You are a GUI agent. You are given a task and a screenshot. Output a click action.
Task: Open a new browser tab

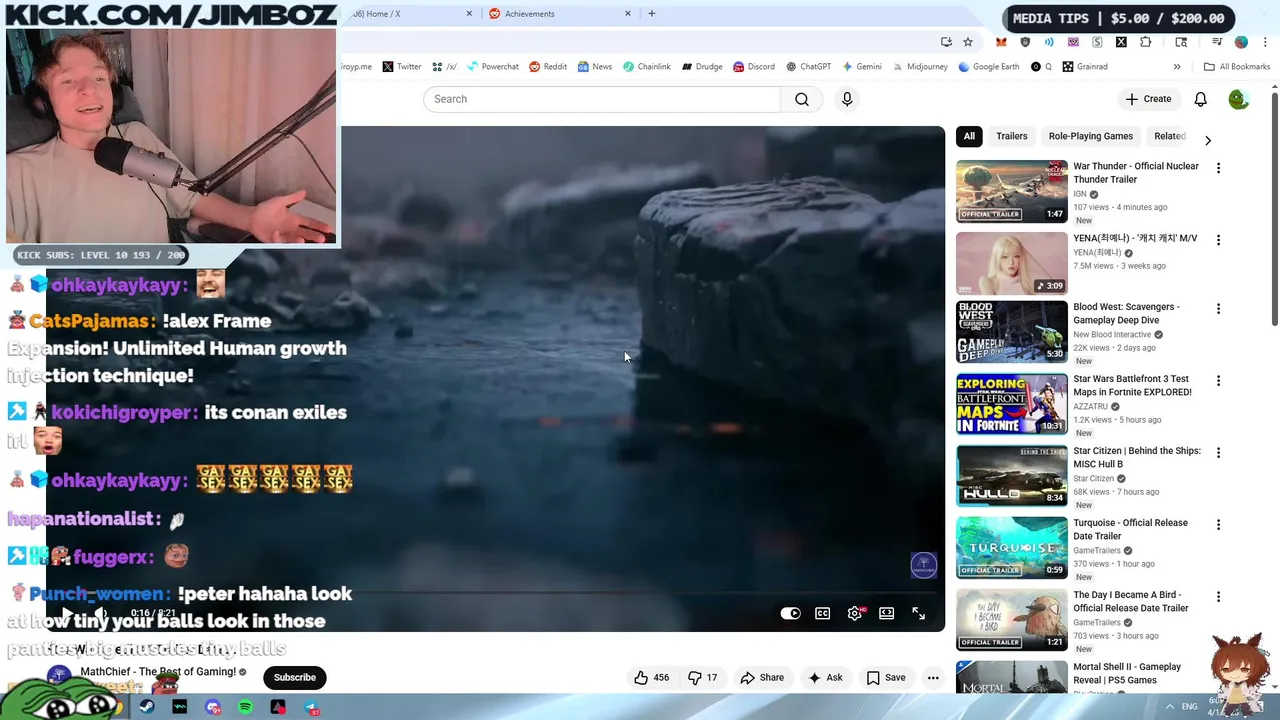click(x=652, y=14)
